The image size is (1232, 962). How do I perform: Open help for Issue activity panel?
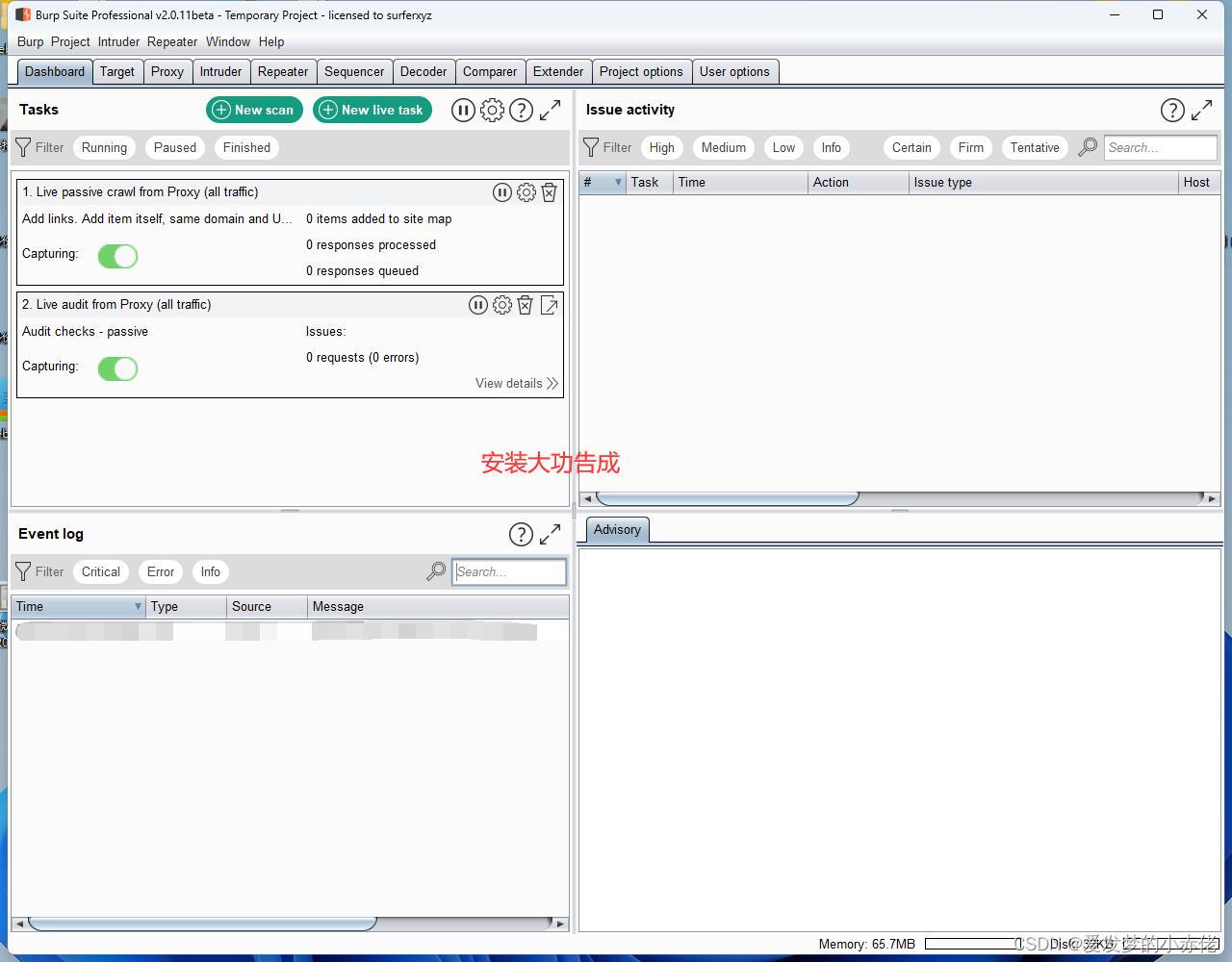[x=1172, y=111]
